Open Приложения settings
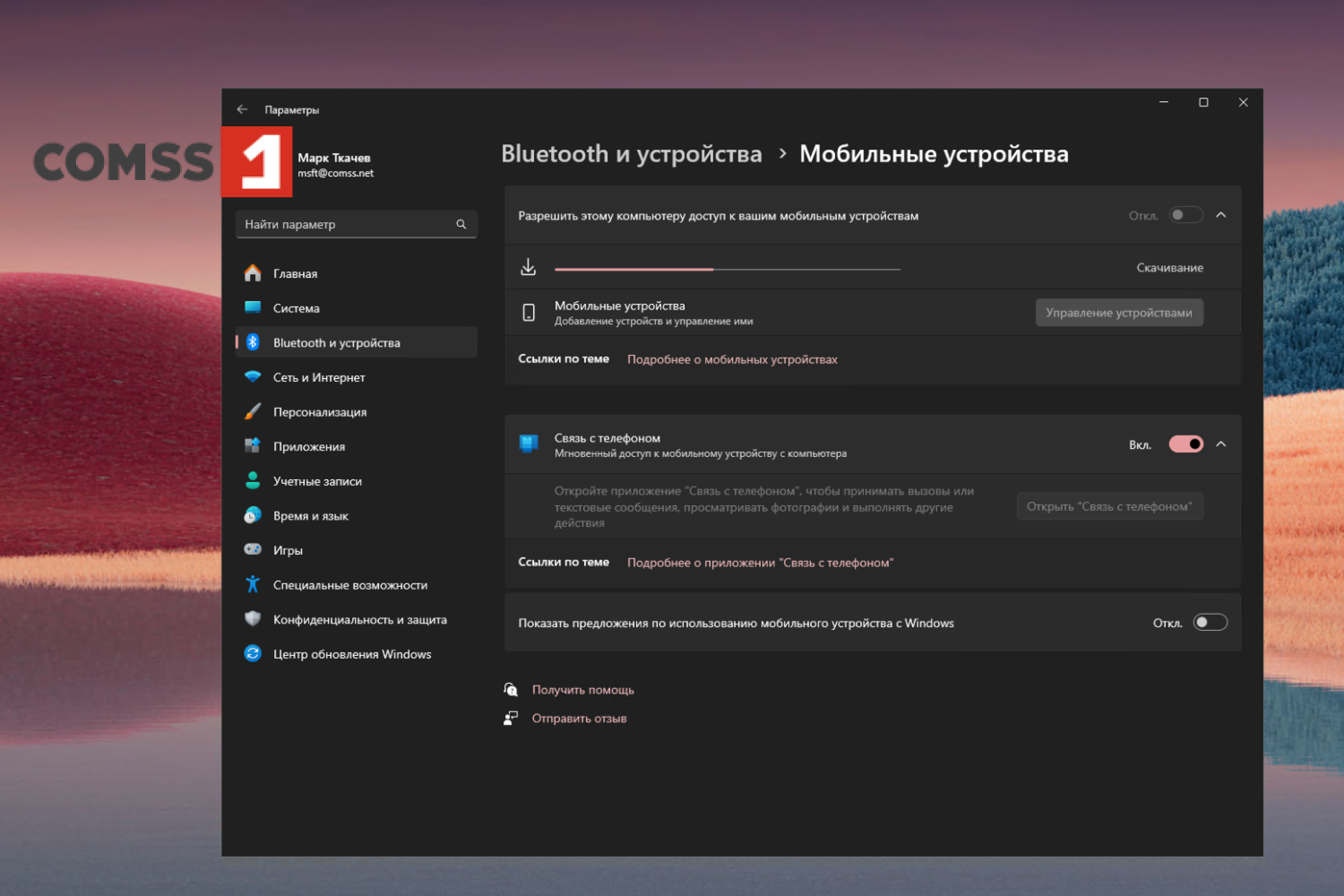This screenshot has height=896, width=1344. click(x=356, y=446)
